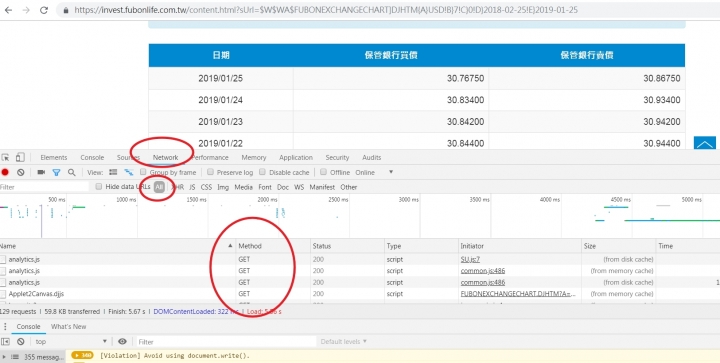The height and width of the screenshot is (363, 720).
Task: Toggle the overview waterfall view icon
Action: coord(129,172)
